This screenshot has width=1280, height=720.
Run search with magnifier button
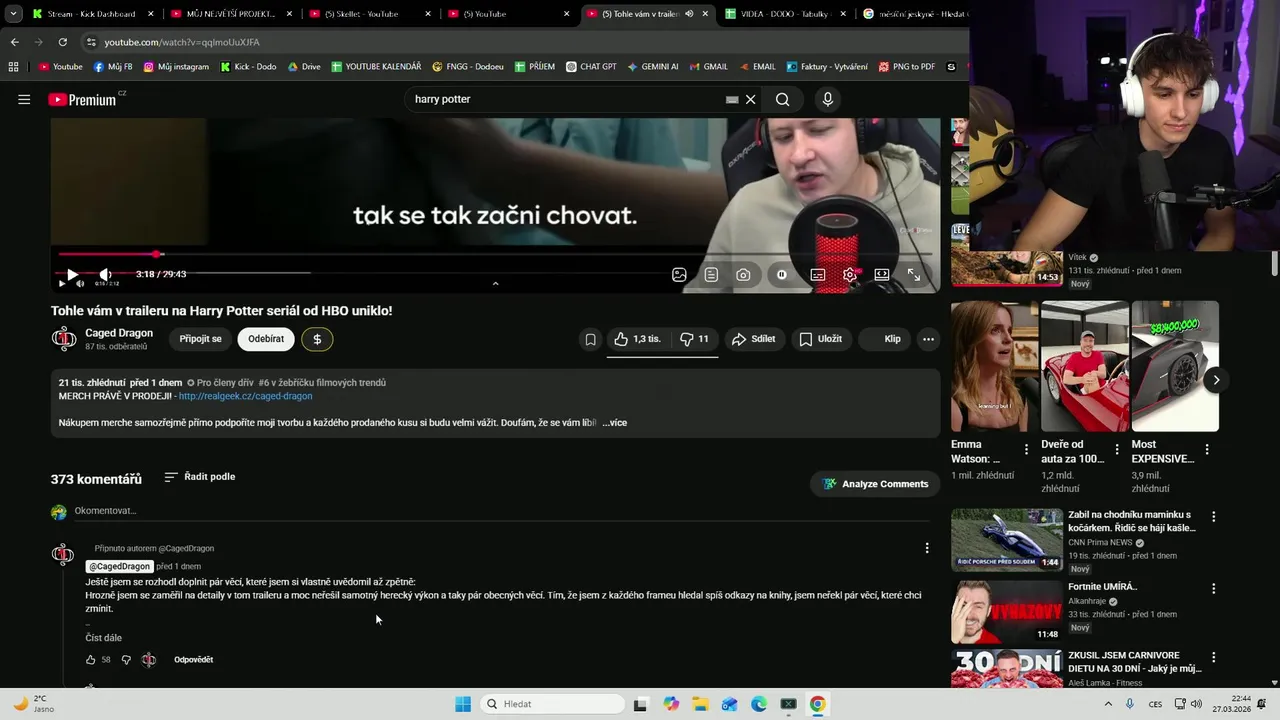point(782,99)
